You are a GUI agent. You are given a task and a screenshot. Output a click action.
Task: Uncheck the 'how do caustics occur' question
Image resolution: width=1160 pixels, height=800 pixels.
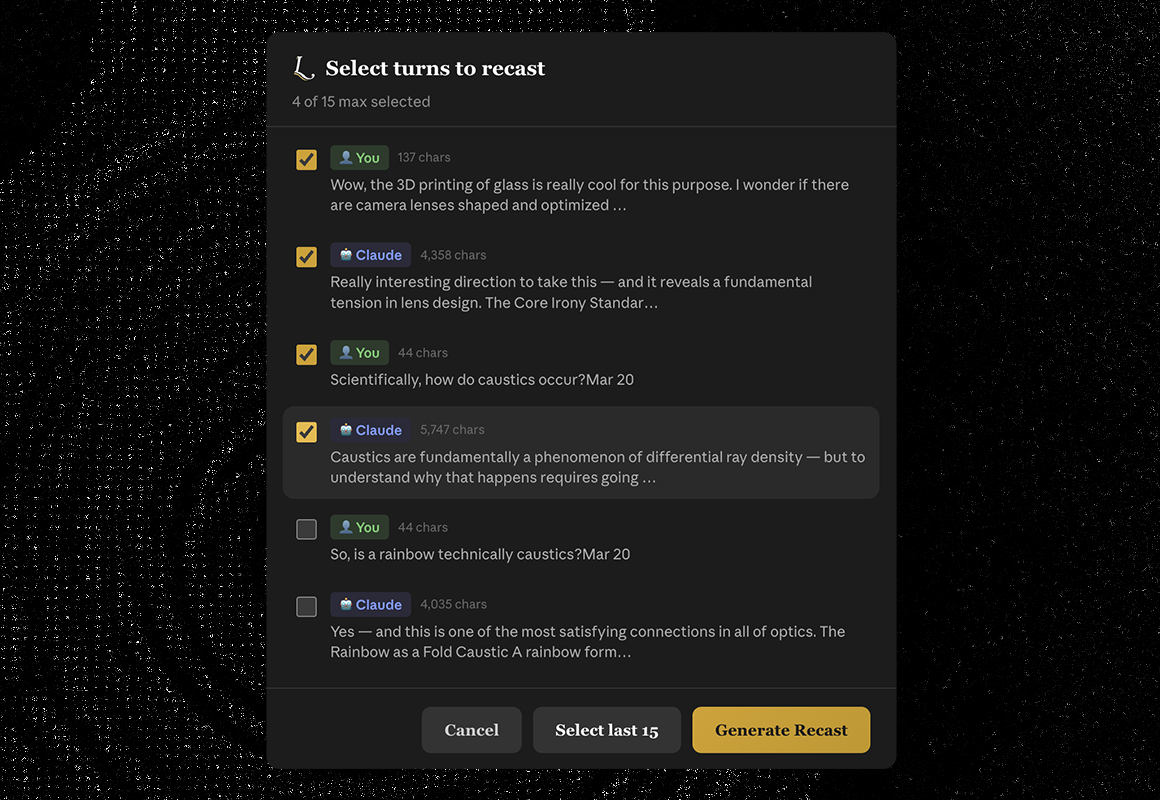pyautogui.click(x=306, y=354)
